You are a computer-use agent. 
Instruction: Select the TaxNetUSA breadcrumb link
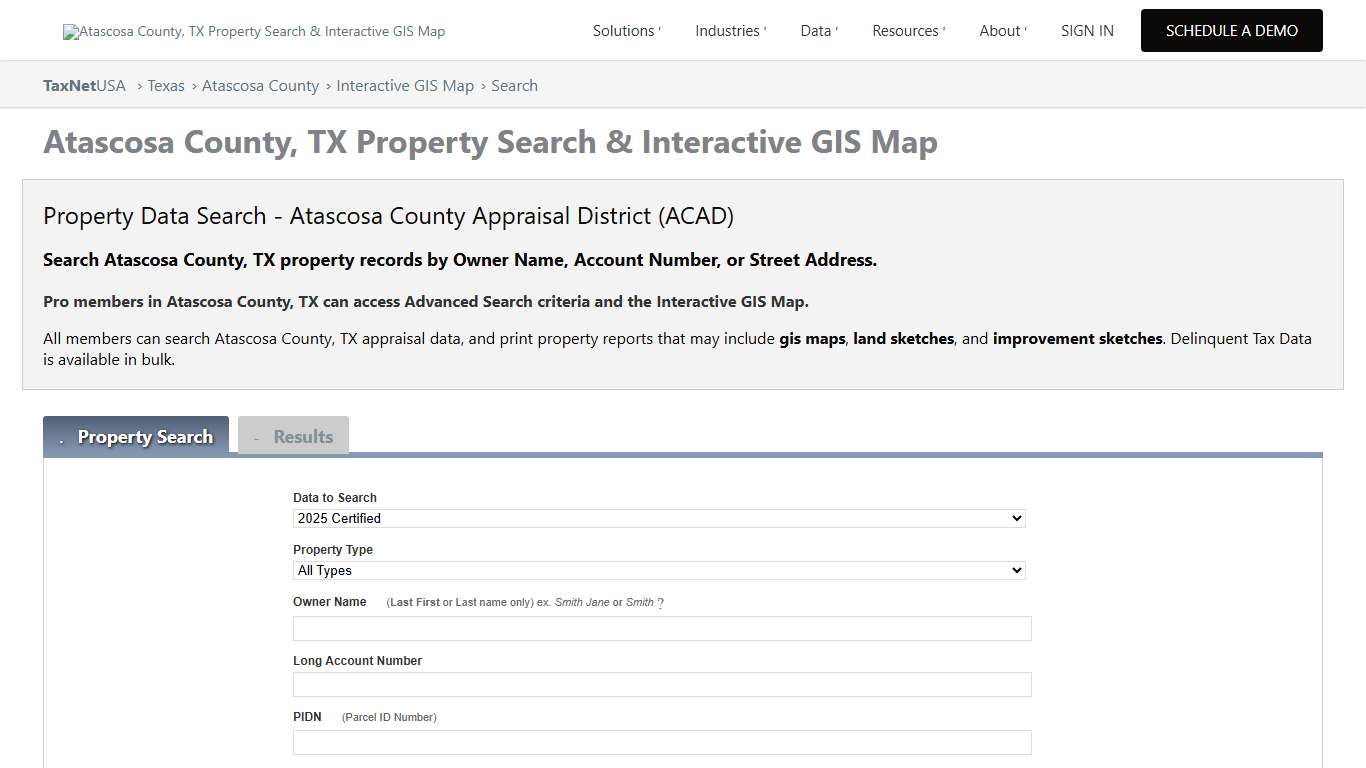click(x=84, y=85)
